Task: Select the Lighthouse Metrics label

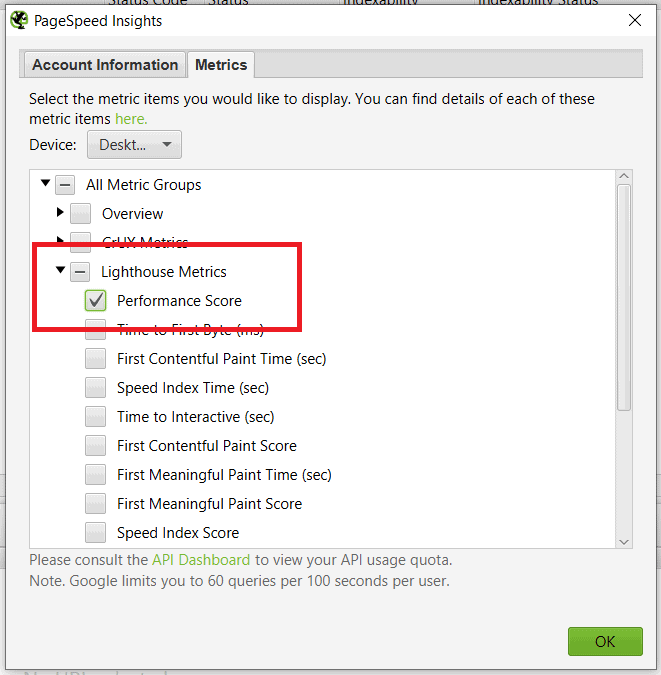Action: pyautogui.click(x=164, y=272)
